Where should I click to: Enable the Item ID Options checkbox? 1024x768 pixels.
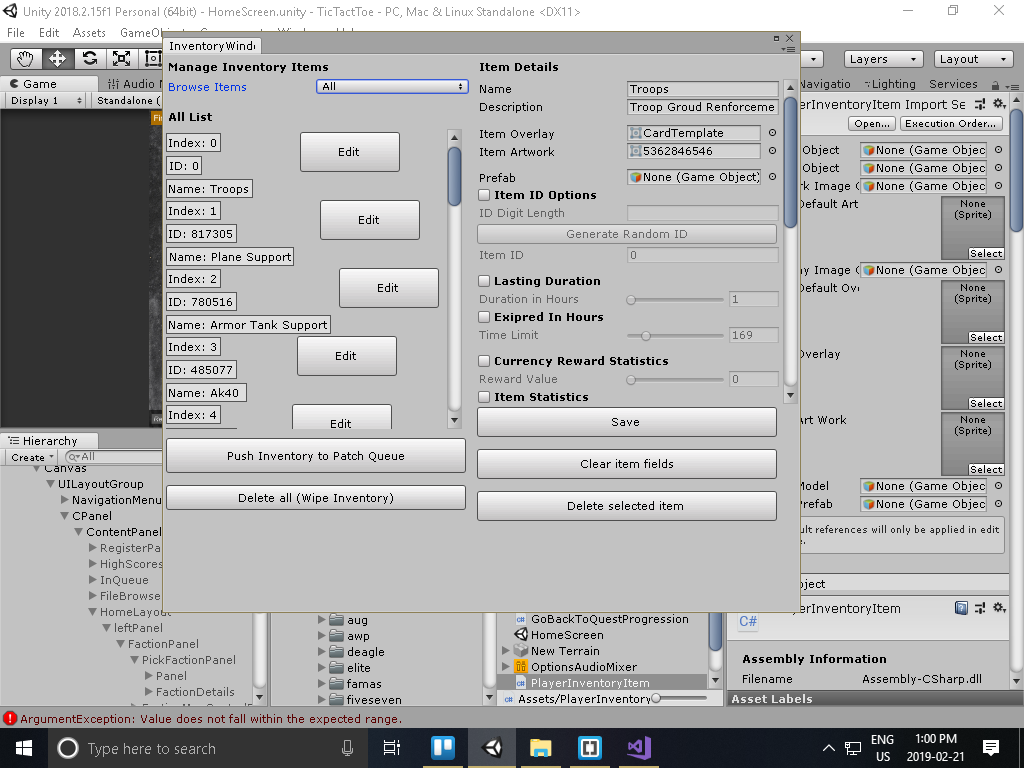483,195
